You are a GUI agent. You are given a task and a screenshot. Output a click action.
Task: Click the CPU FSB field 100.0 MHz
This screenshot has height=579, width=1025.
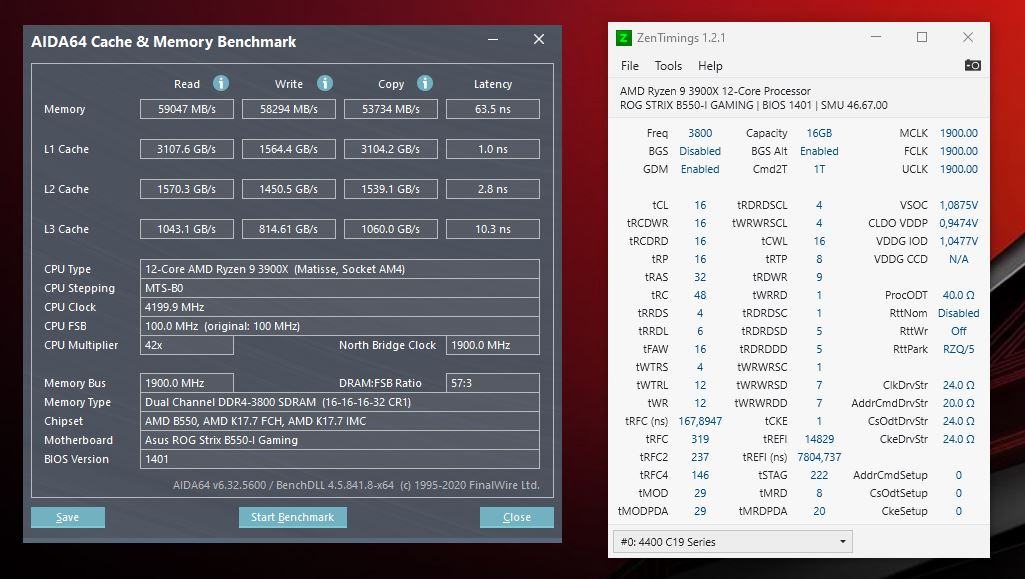340,326
